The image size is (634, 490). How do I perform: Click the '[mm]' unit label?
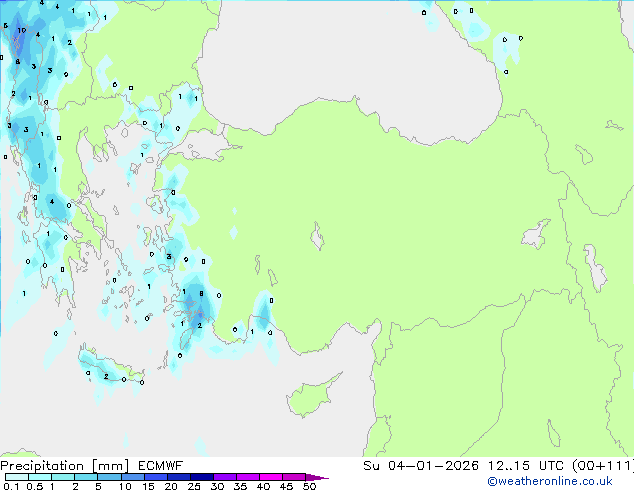(x=110, y=466)
